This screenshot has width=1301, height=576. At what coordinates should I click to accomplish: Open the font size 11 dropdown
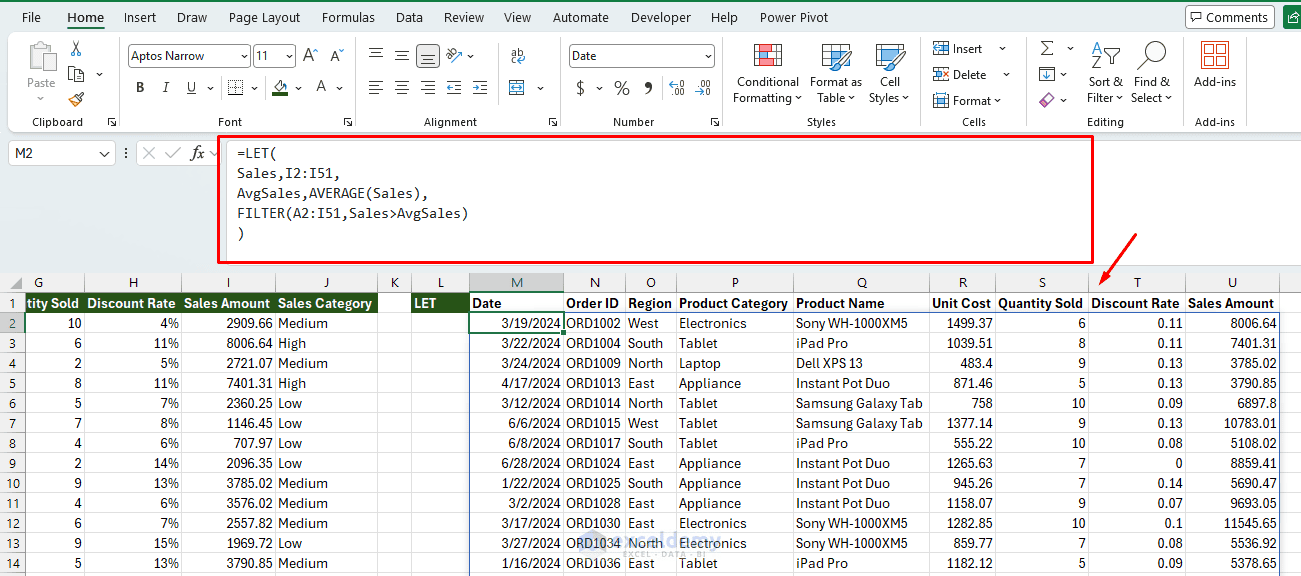289,56
